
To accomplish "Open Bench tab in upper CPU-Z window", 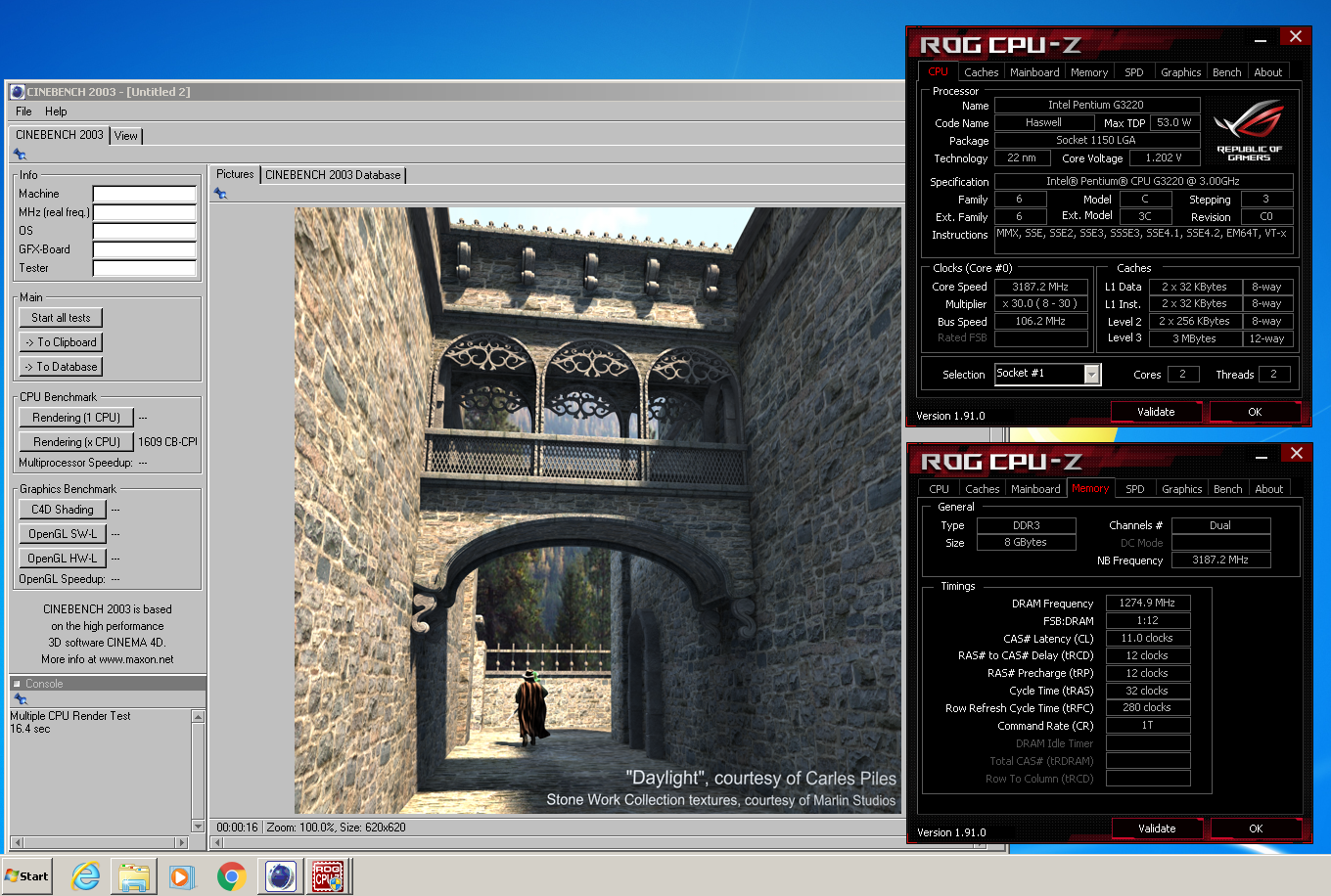I will 1227,72.
